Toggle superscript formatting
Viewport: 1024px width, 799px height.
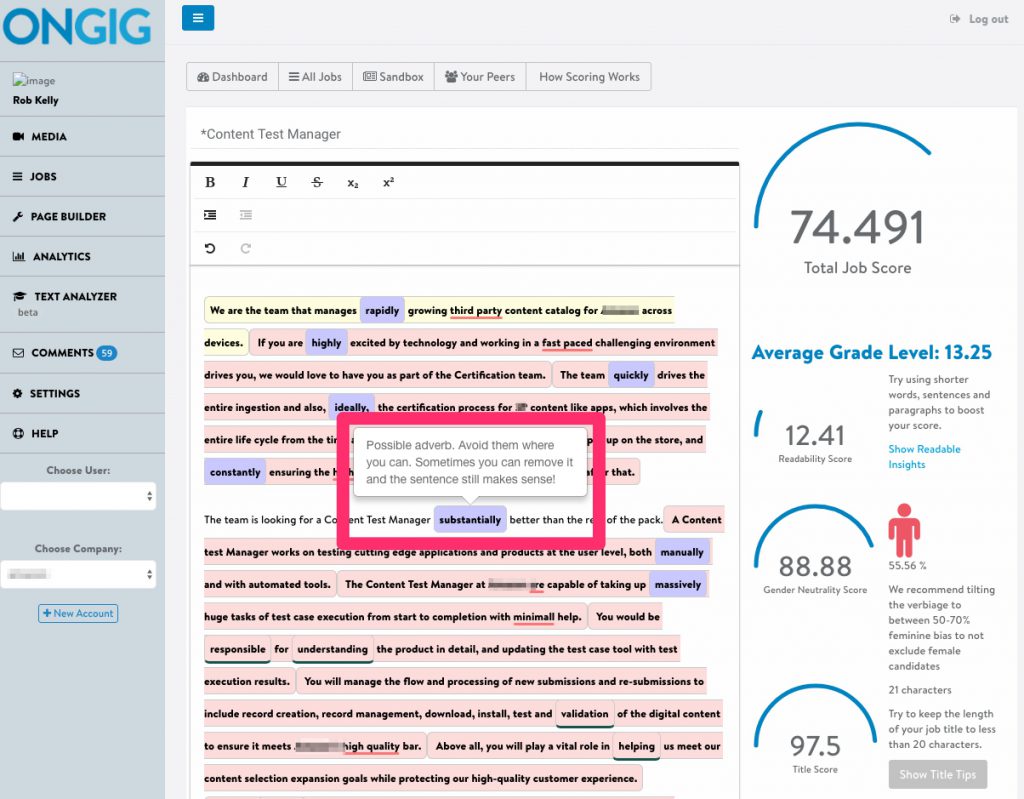[x=388, y=183]
